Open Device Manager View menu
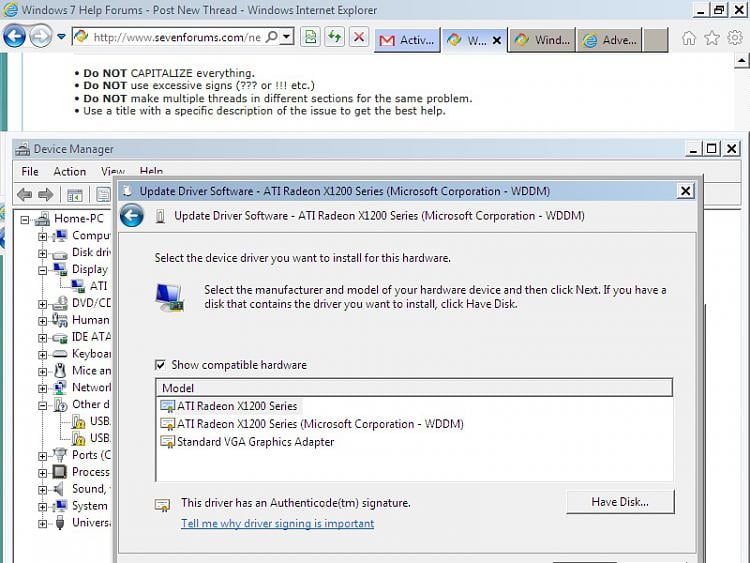The width and height of the screenshot is (750, 563). (x=113, y=171)
